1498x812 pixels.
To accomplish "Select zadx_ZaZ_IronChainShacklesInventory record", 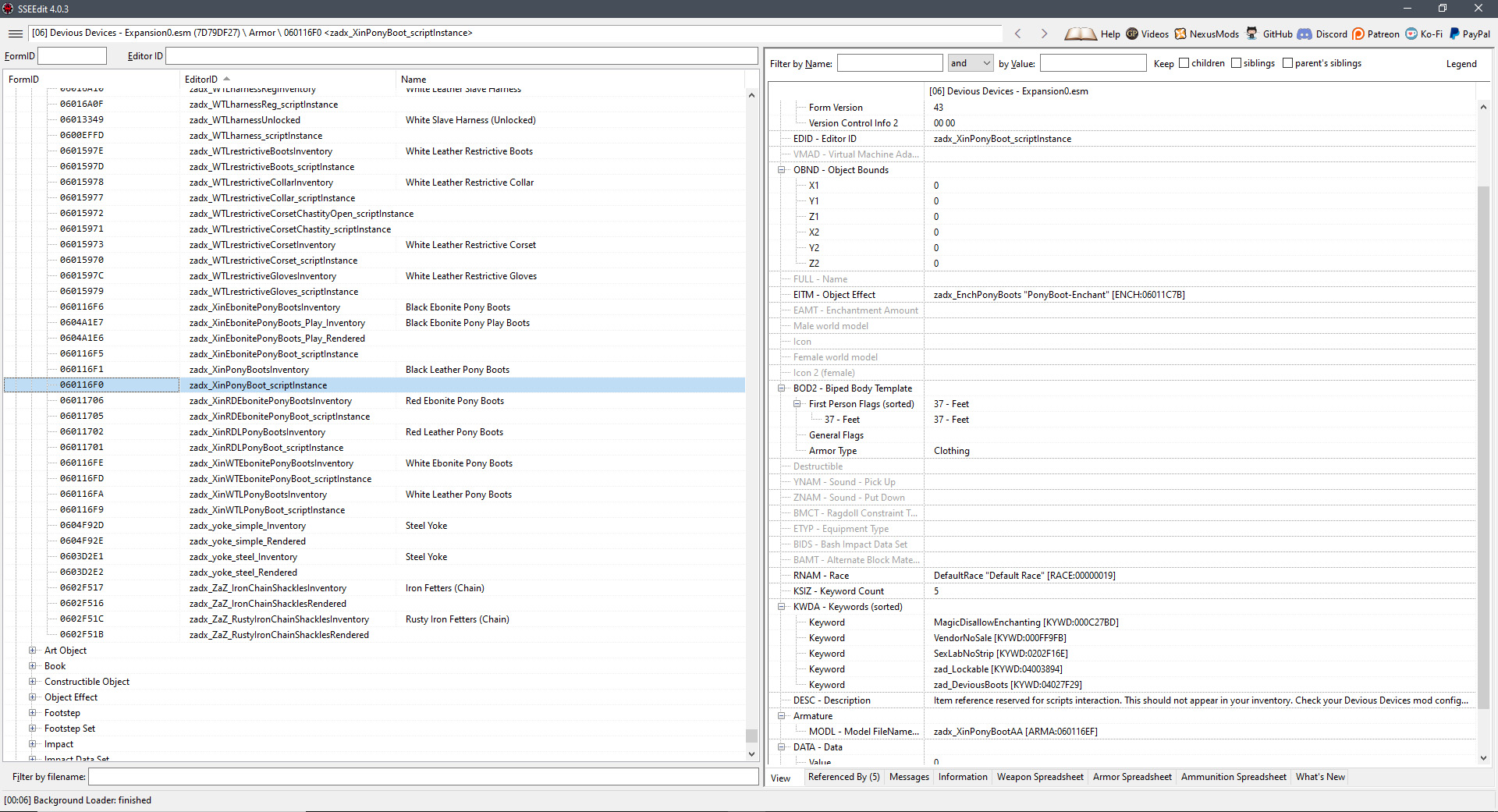I will click(374, 588).
